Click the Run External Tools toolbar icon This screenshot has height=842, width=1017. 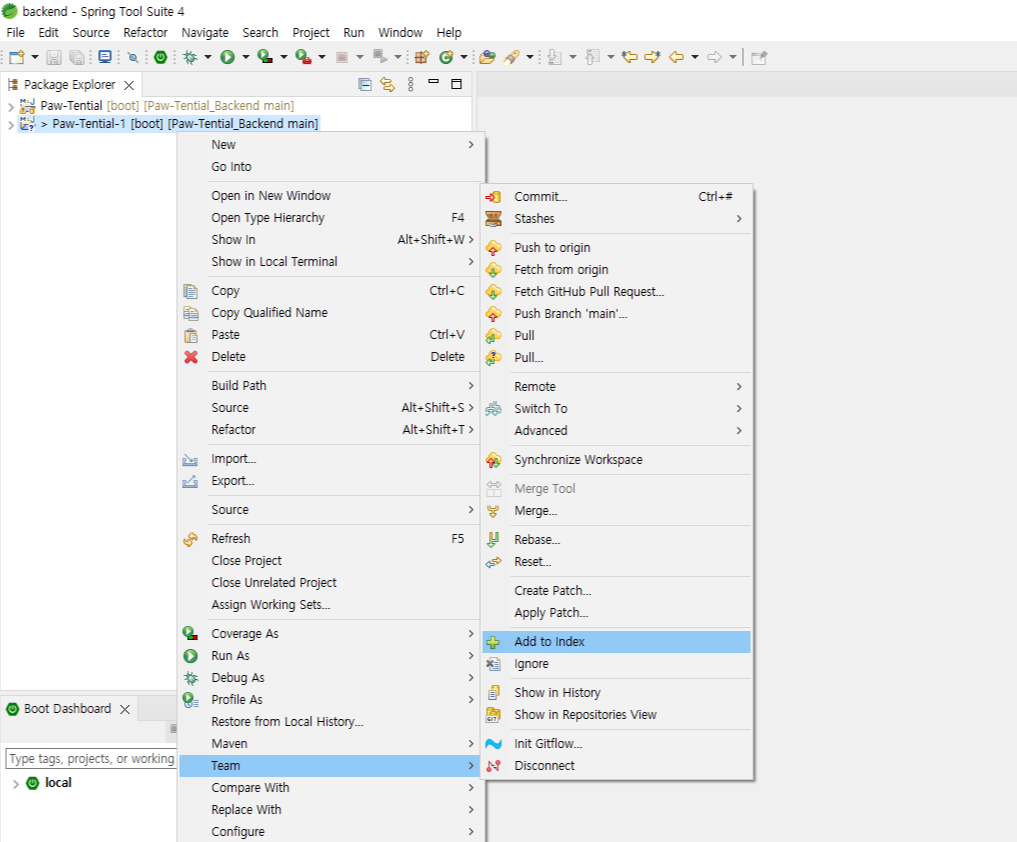(x=303, y=57)
